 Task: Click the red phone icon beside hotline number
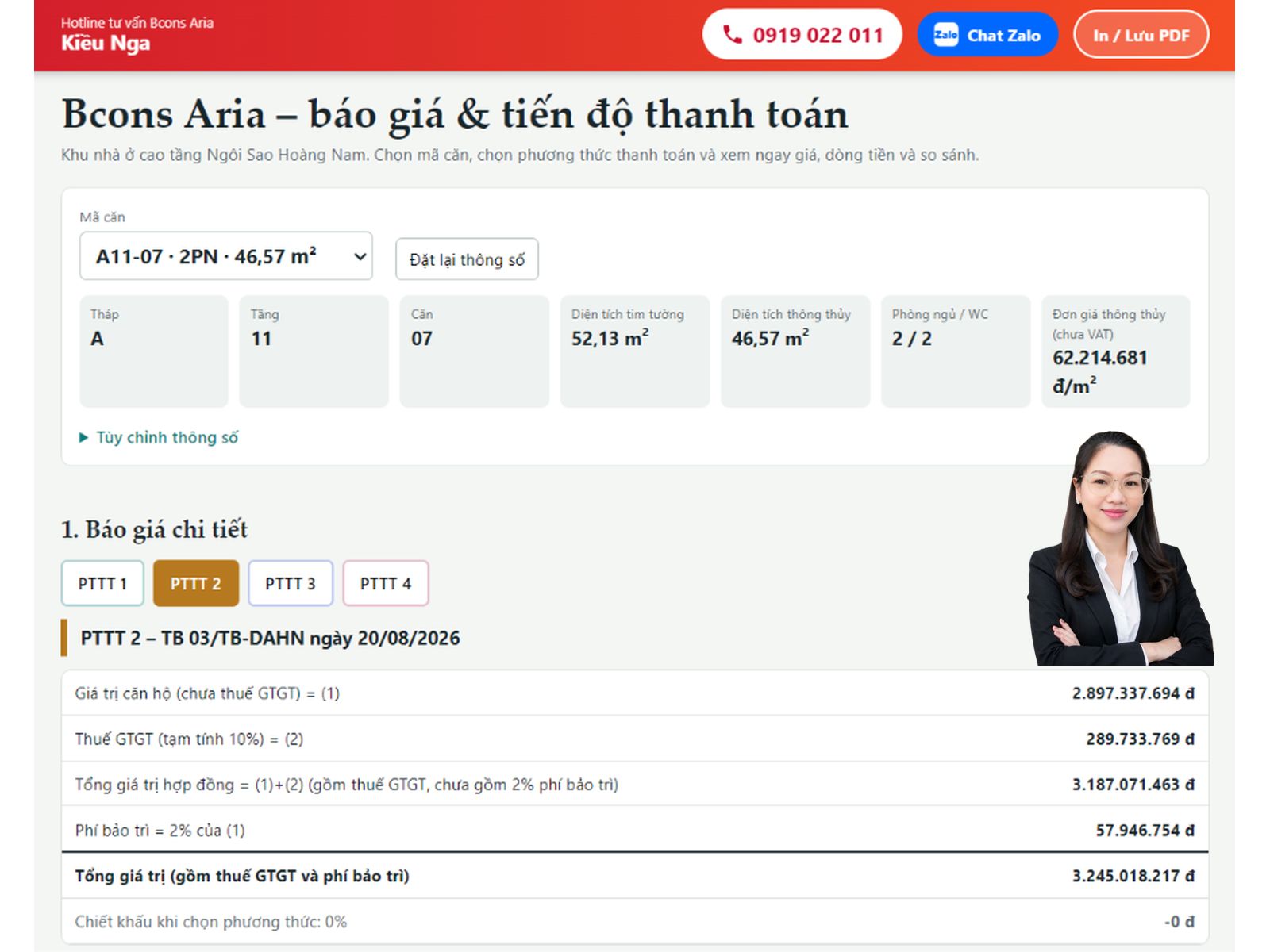732,35
